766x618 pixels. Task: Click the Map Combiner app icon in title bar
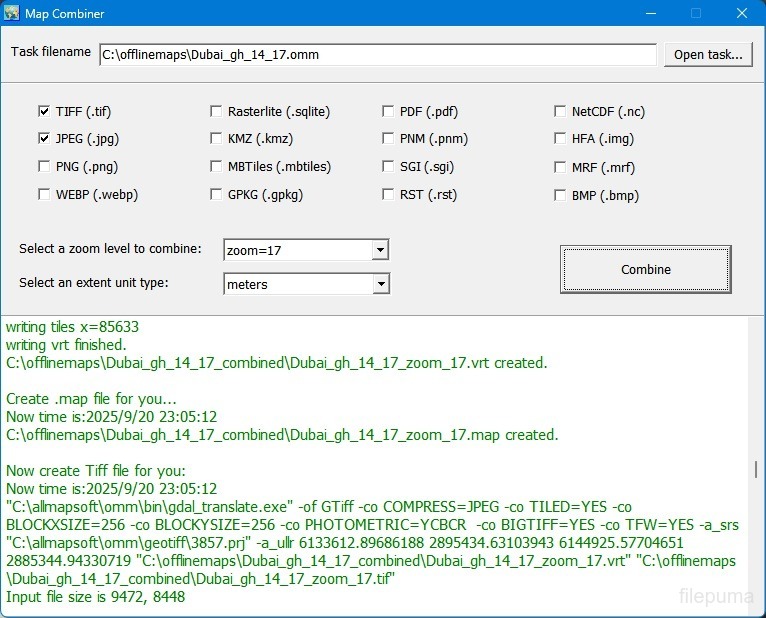[12, 14]
